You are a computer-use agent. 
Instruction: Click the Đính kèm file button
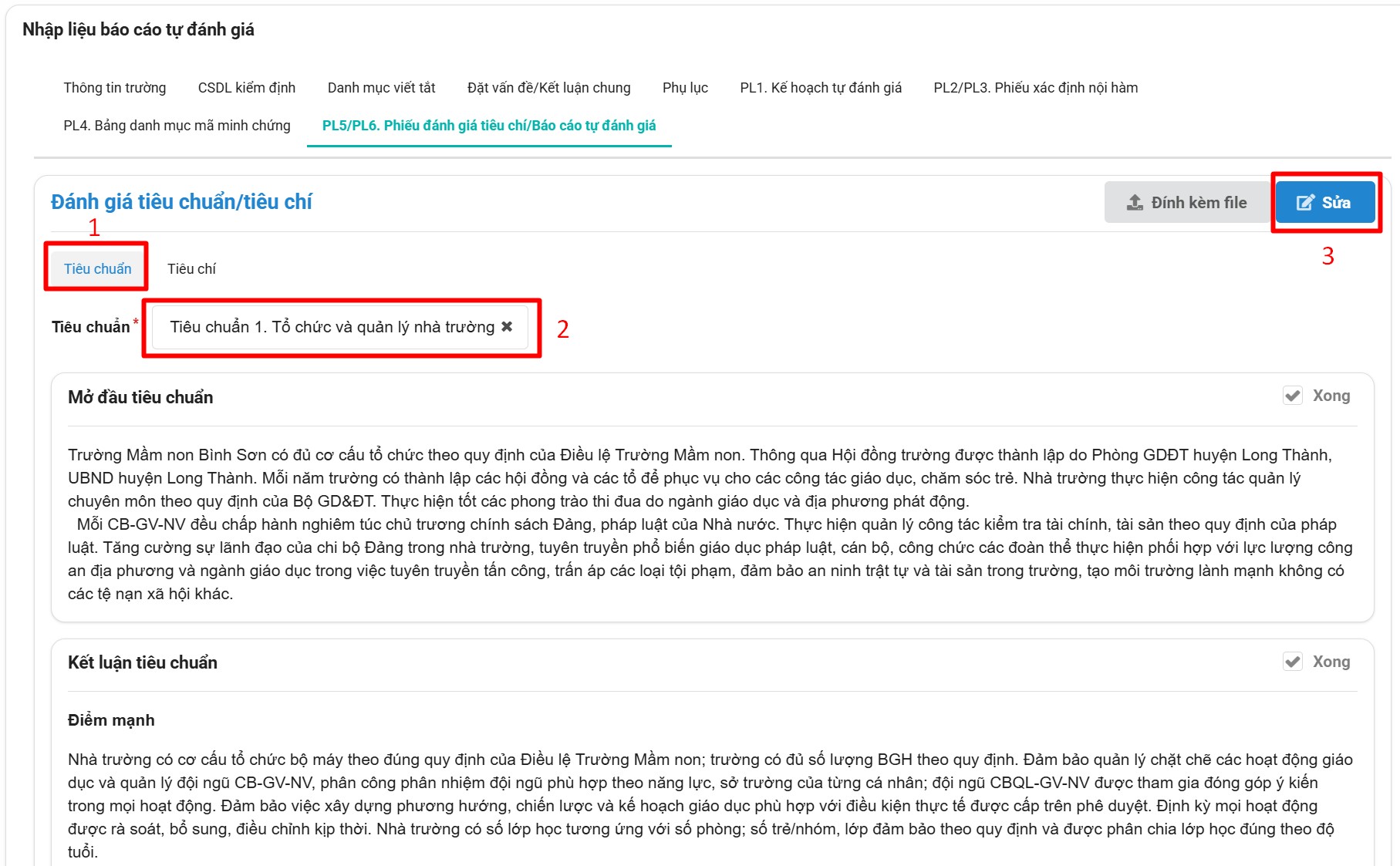[x=1186, y=203]
